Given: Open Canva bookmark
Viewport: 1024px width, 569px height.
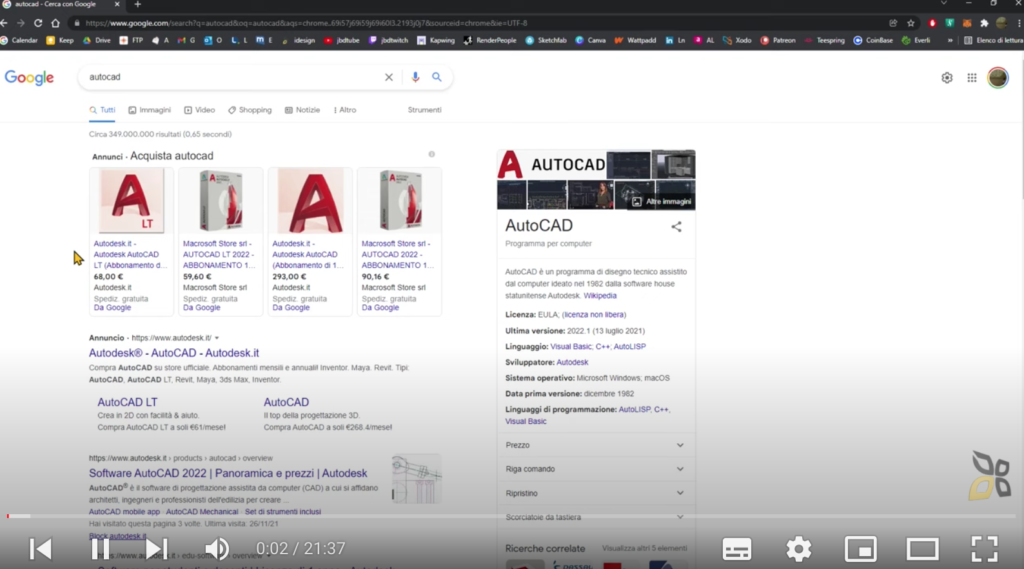Looking at the screenshot, I should click(590, 40).
